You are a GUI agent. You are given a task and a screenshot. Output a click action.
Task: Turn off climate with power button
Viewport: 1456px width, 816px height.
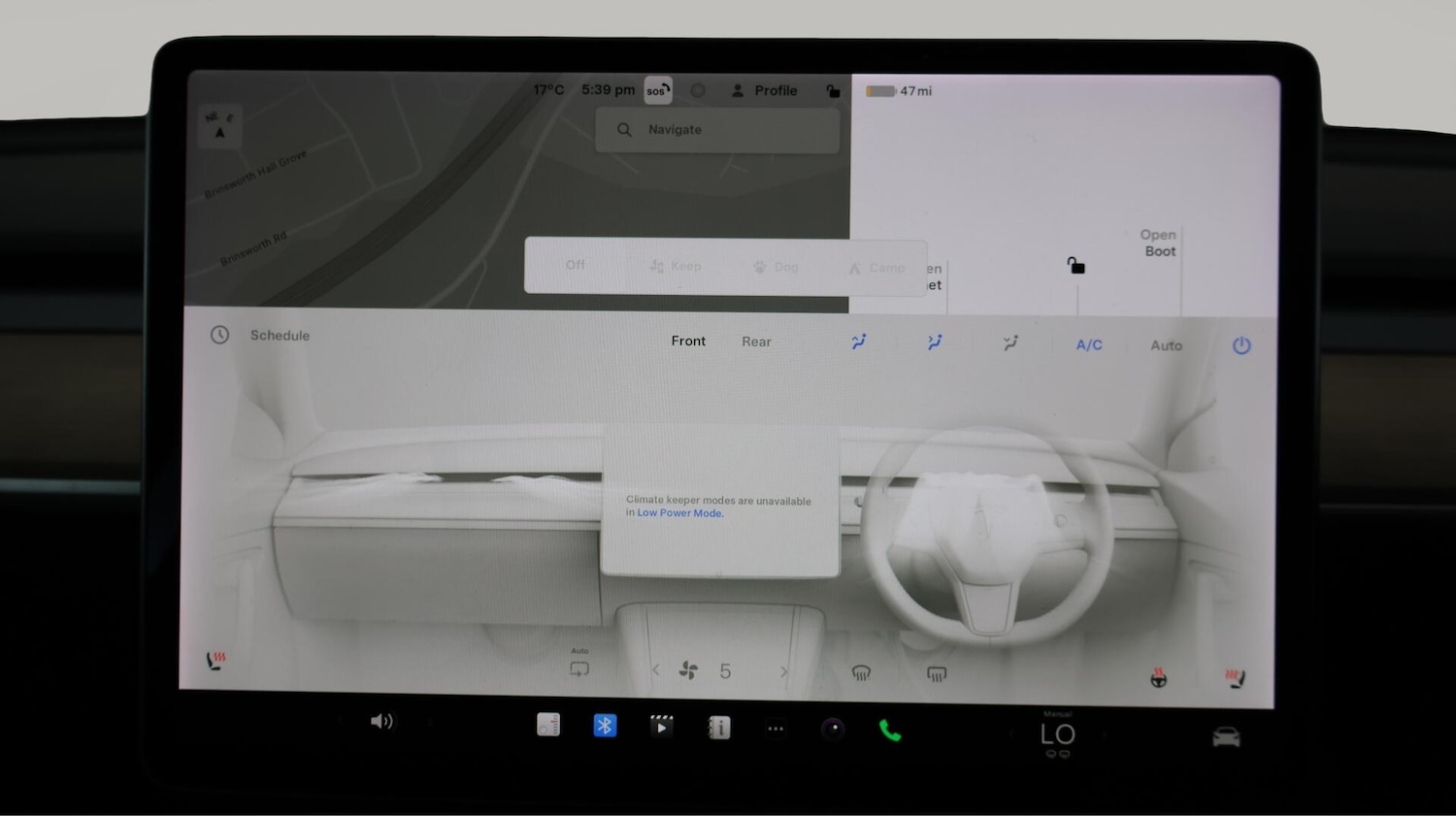coord(1241,345)
